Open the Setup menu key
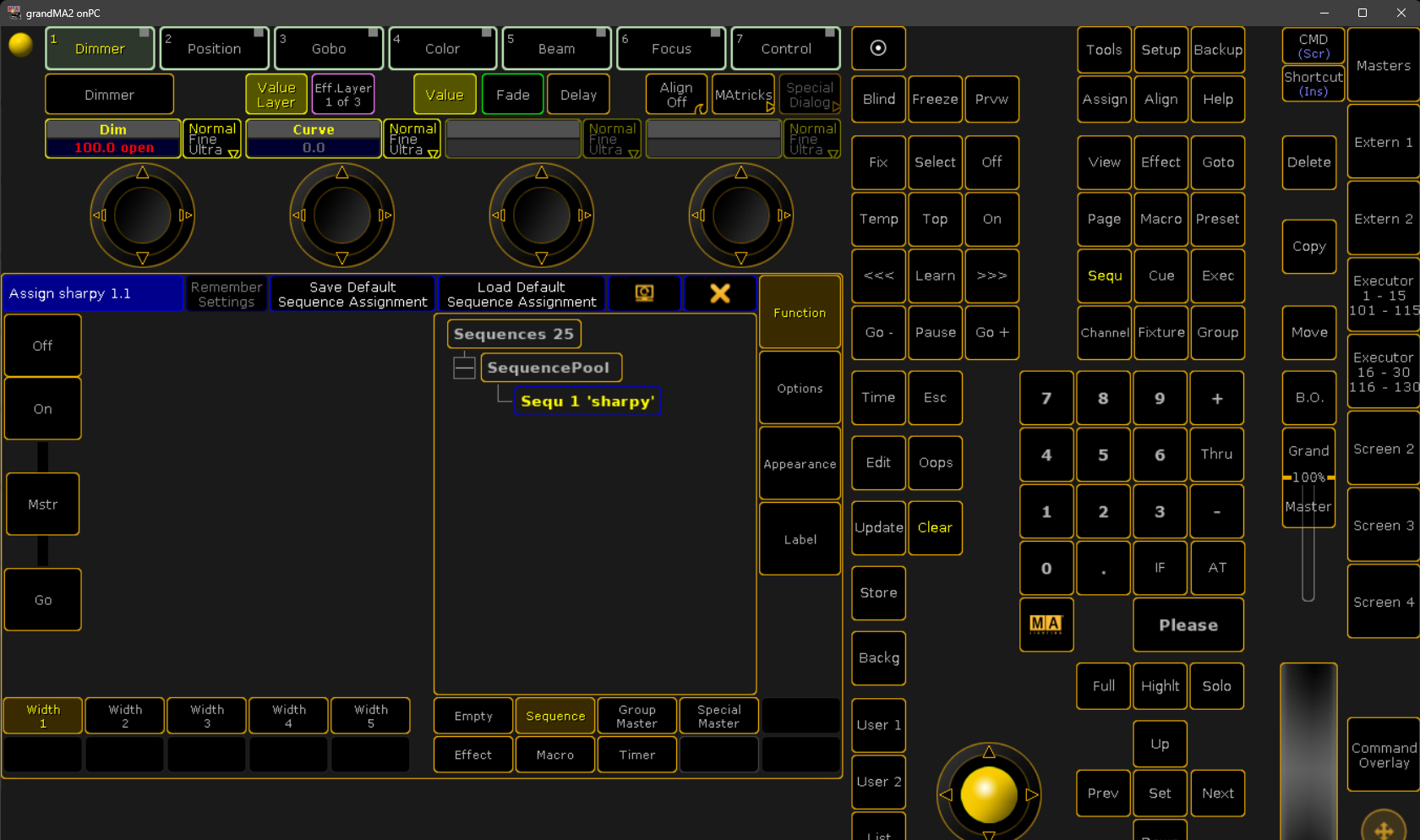The width and height of the screenshot is (1420, 840). (1161, 49)
